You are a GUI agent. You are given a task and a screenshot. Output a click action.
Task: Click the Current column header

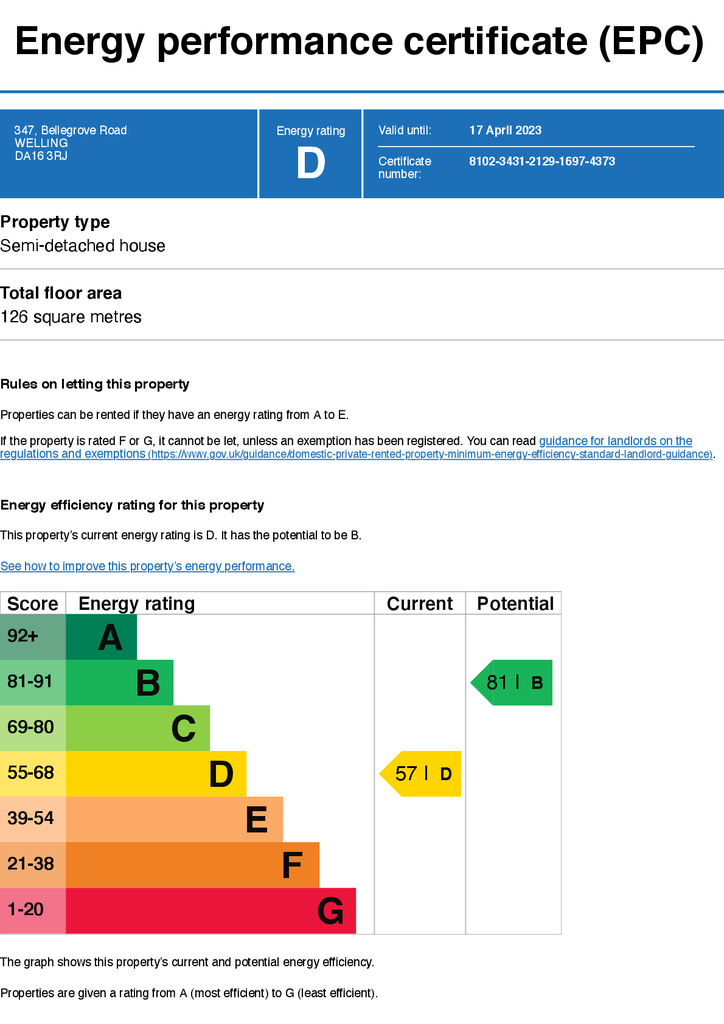pyautogui.click(x=420, y=603)
